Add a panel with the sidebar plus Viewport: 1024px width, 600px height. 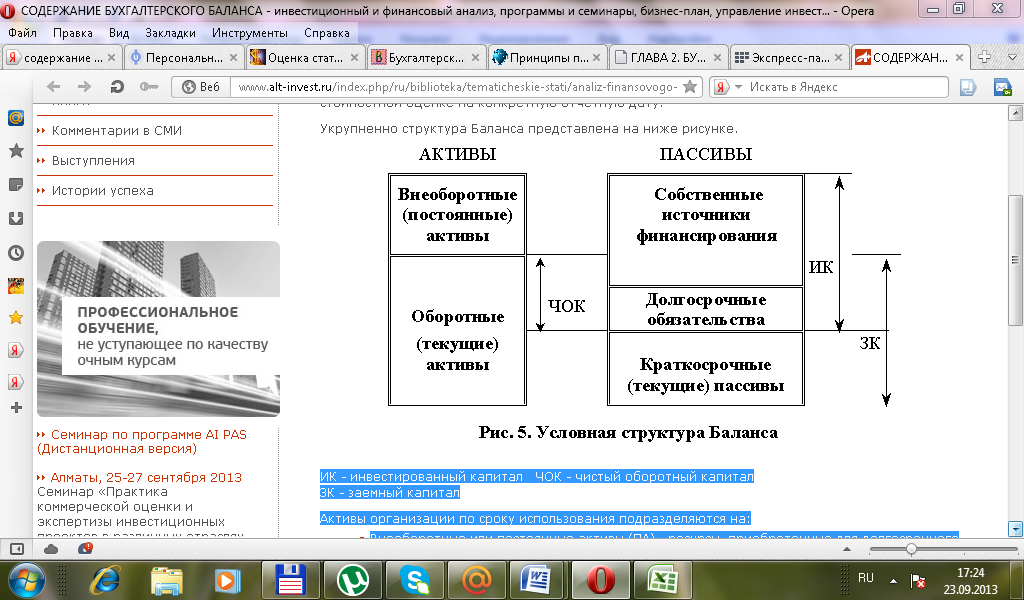16,408
